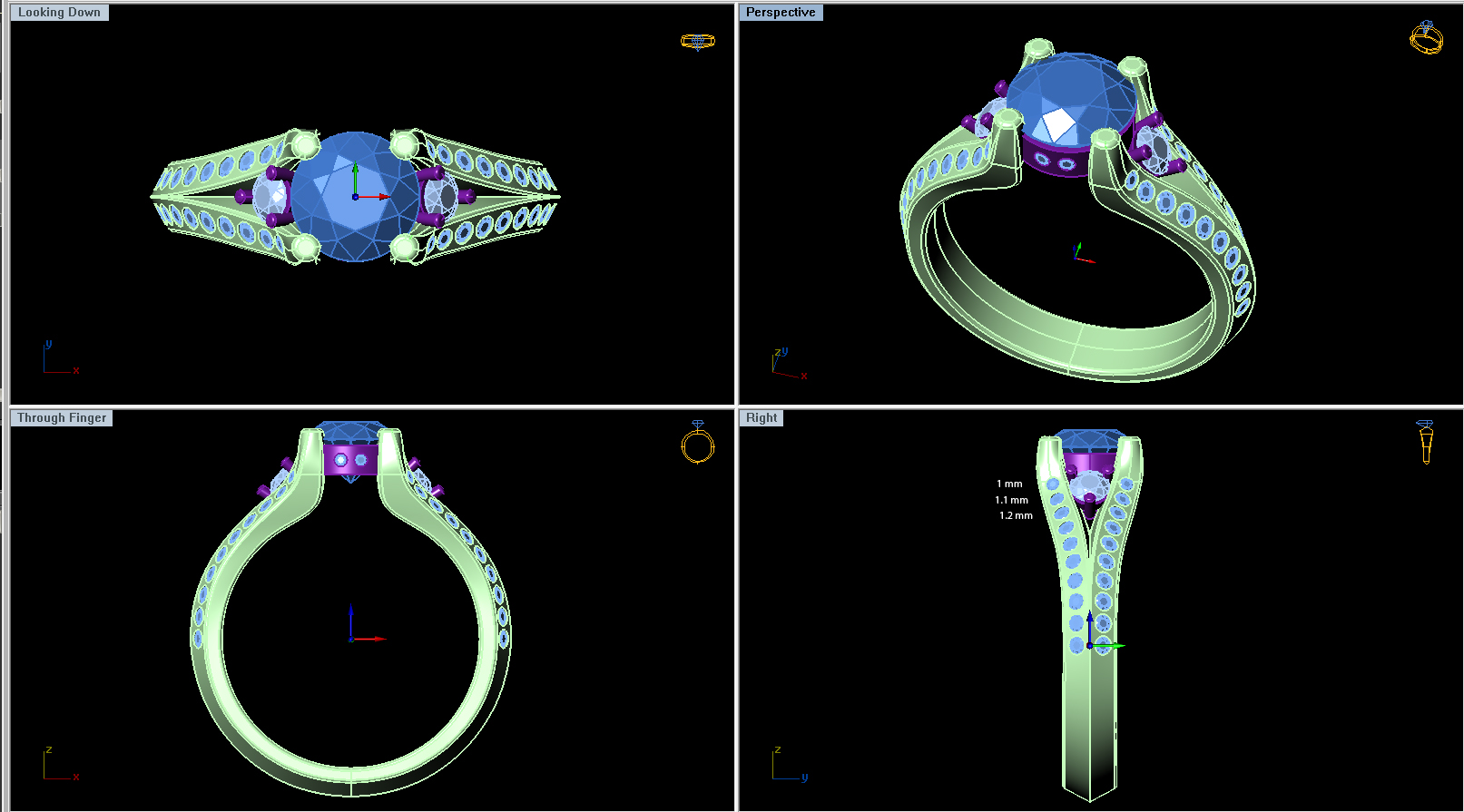Viewport: 1464px width, 812px height.
Task: Select the 1 mm dimension label
Action: click(x=1009, y=484)
